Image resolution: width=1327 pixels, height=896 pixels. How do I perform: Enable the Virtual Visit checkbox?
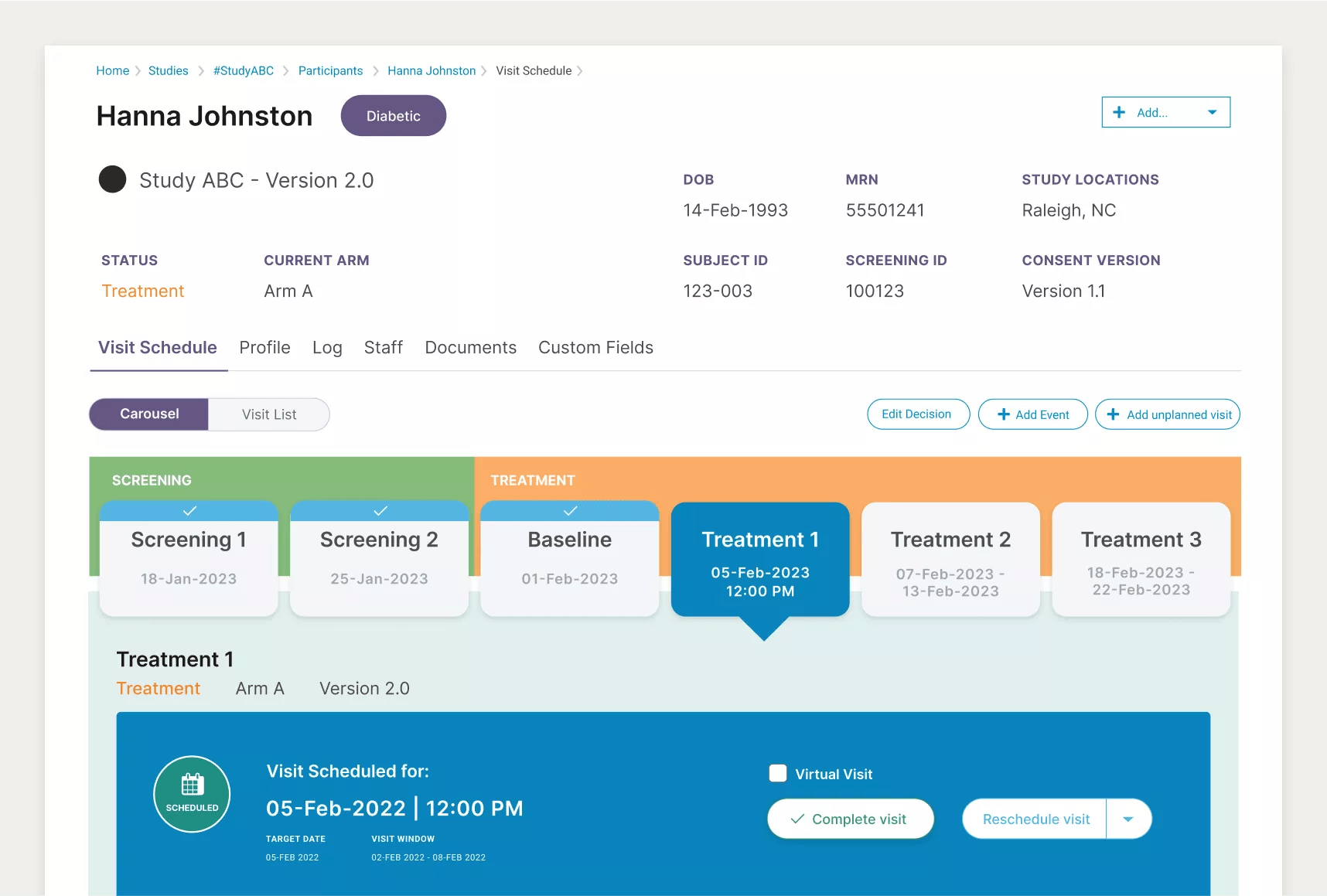(778, 773)
